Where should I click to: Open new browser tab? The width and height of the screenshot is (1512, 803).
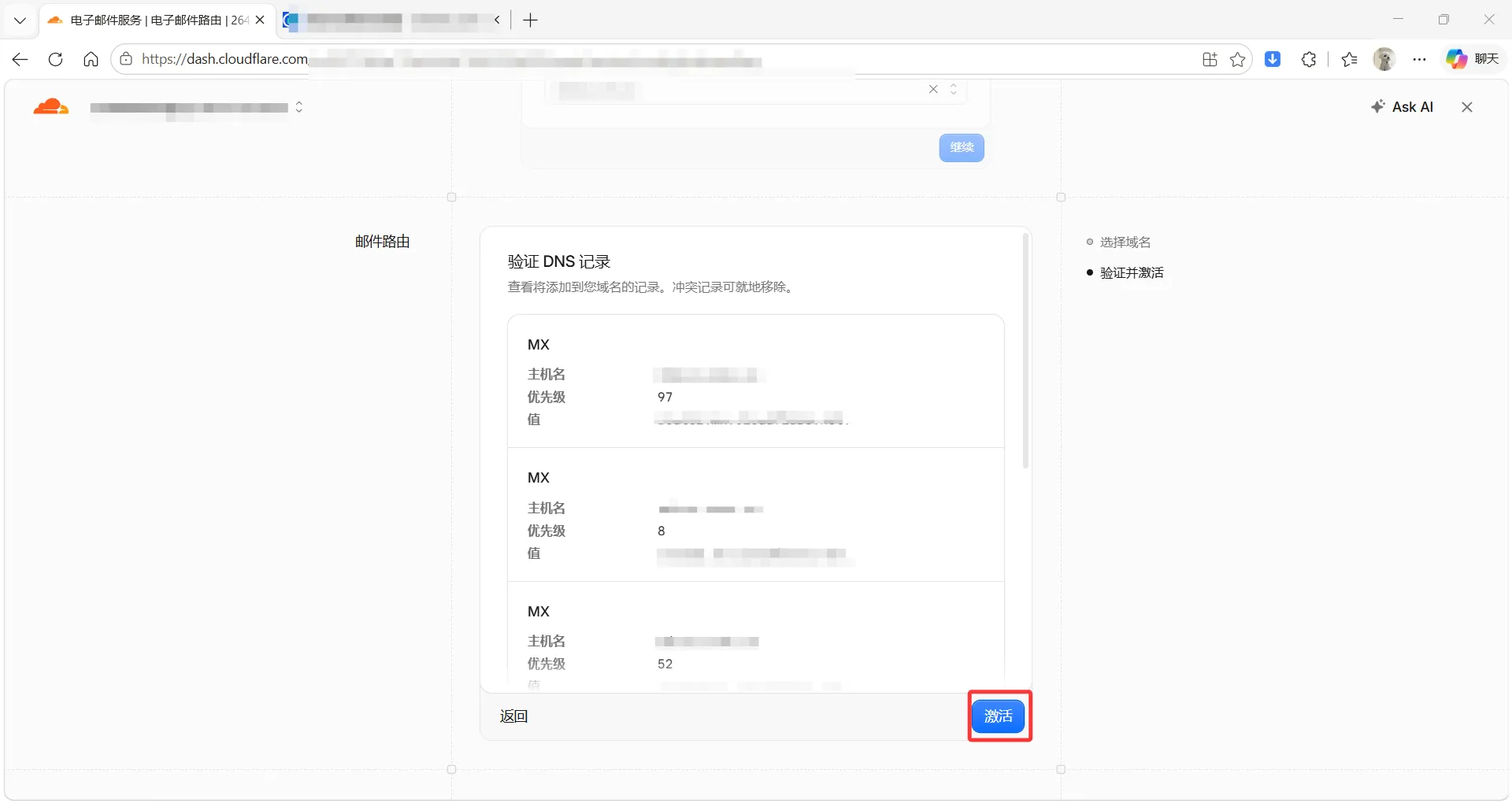531,20
